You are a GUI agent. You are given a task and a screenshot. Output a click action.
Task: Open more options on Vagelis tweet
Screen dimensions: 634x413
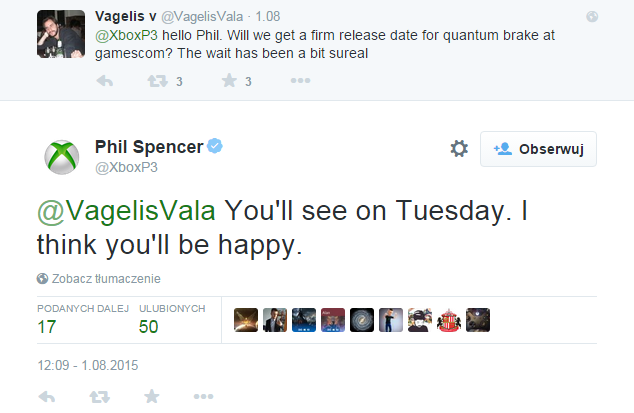300,81
